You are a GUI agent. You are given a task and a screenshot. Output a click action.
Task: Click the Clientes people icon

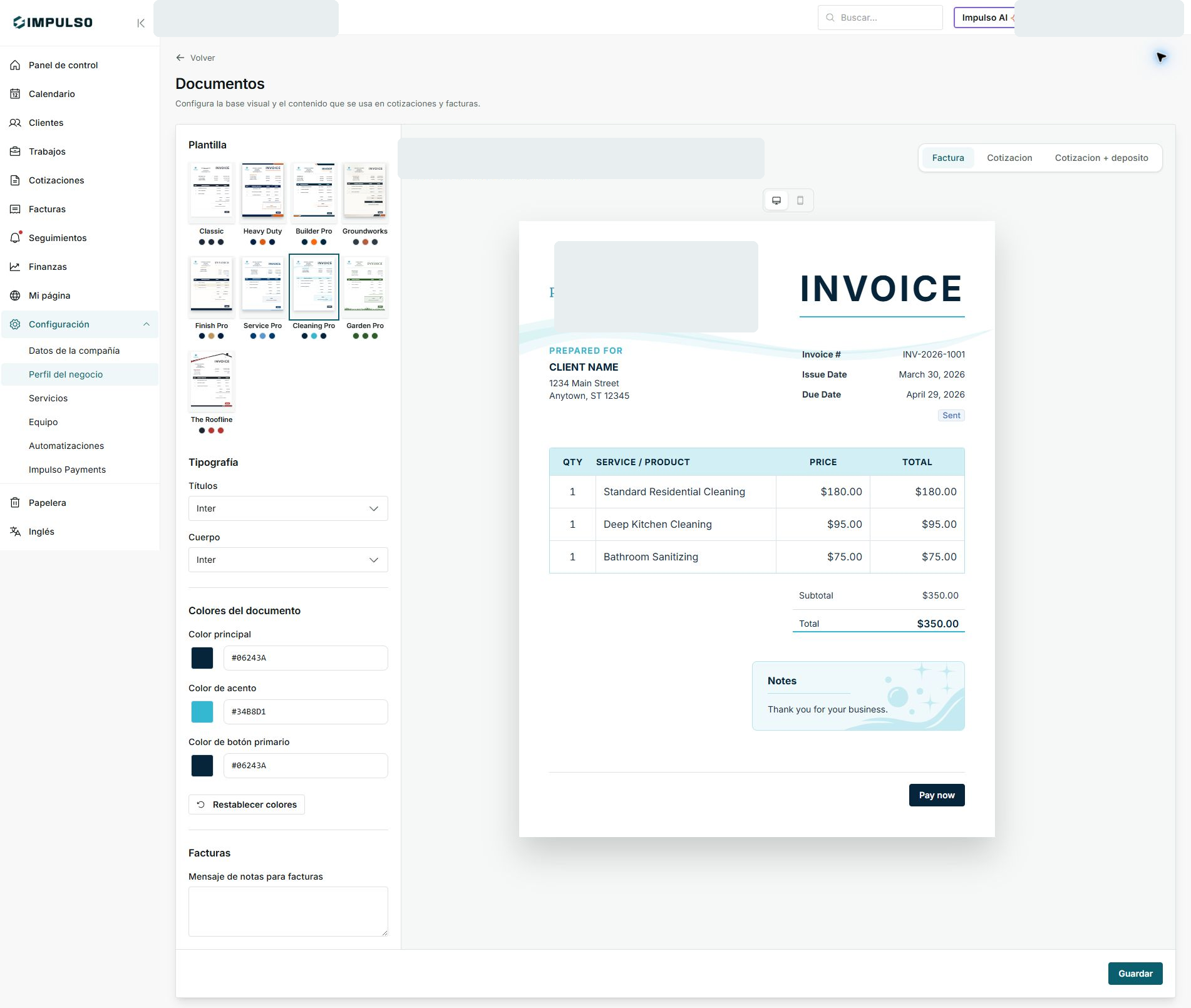pyautogui.click(x=15, y=123)
